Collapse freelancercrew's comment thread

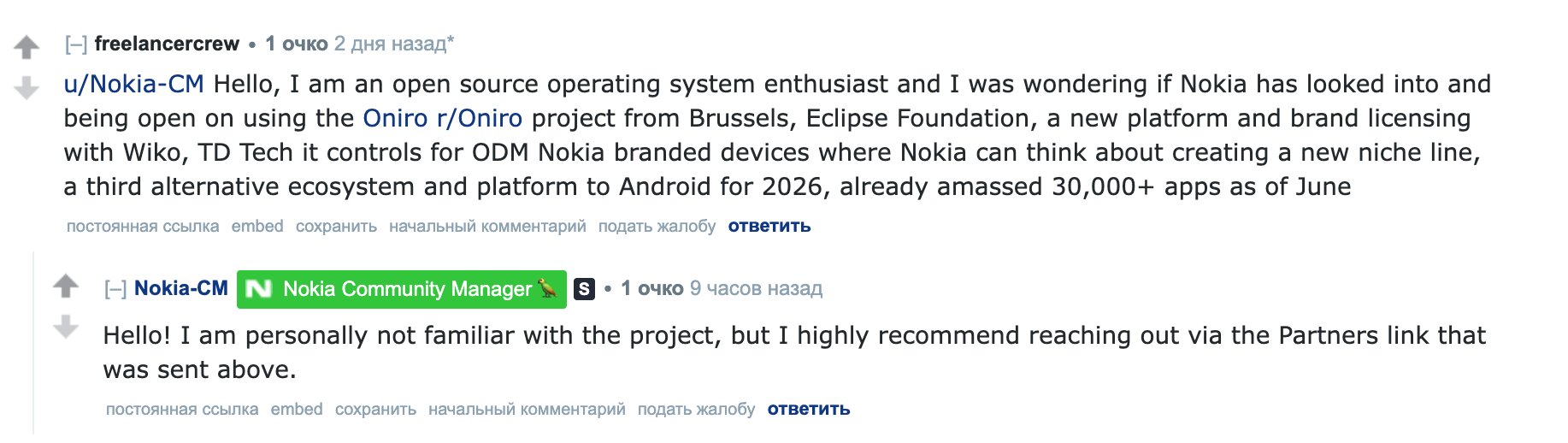click(x=76, y=44)
